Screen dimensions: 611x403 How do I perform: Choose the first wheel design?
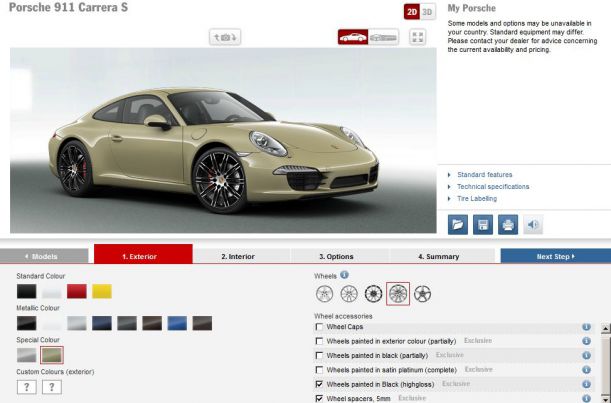click(x=325, y=293)
